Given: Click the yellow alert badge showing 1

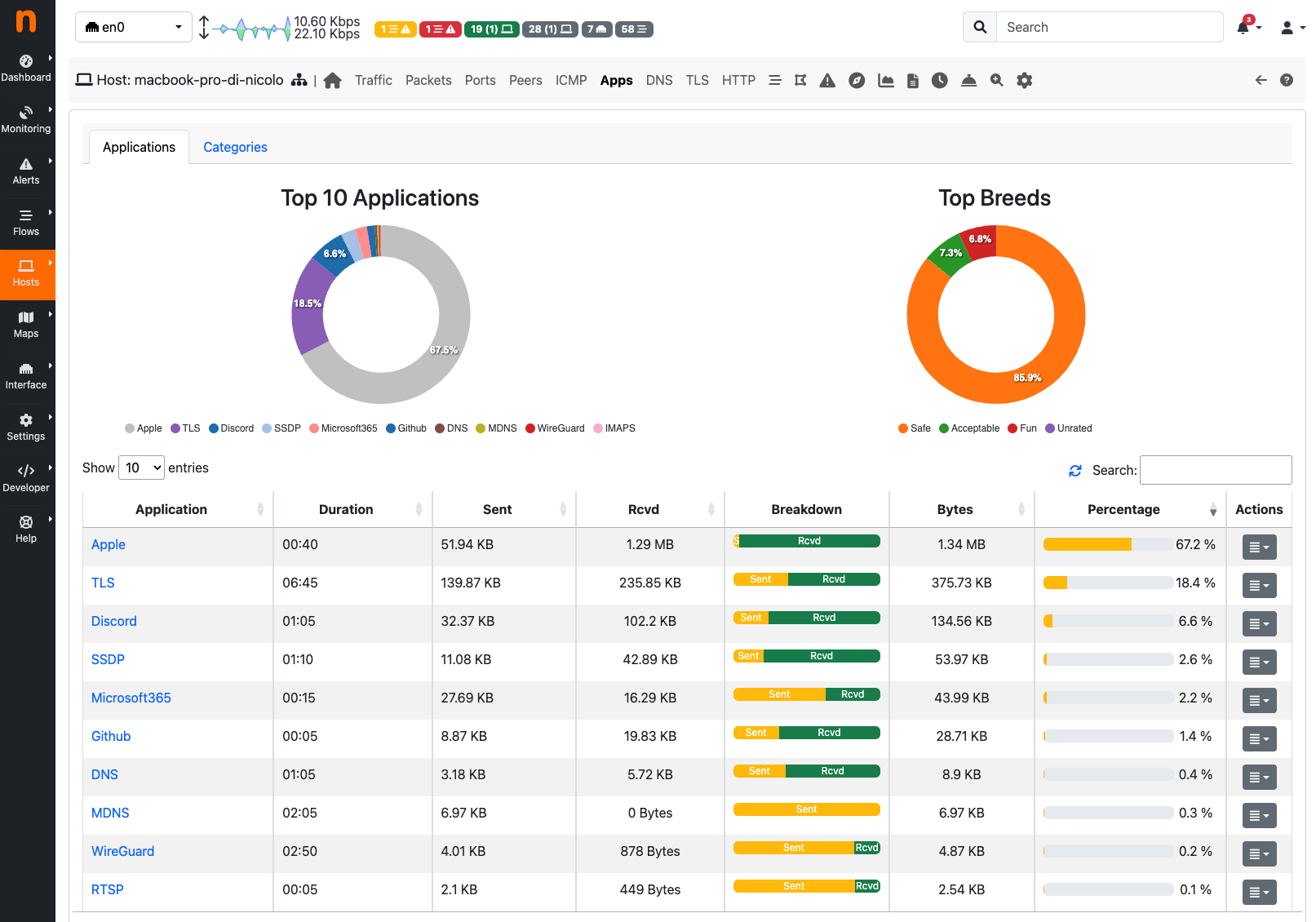Looking at the screenshot, I should pyautogui.click(x=396, y=29).
